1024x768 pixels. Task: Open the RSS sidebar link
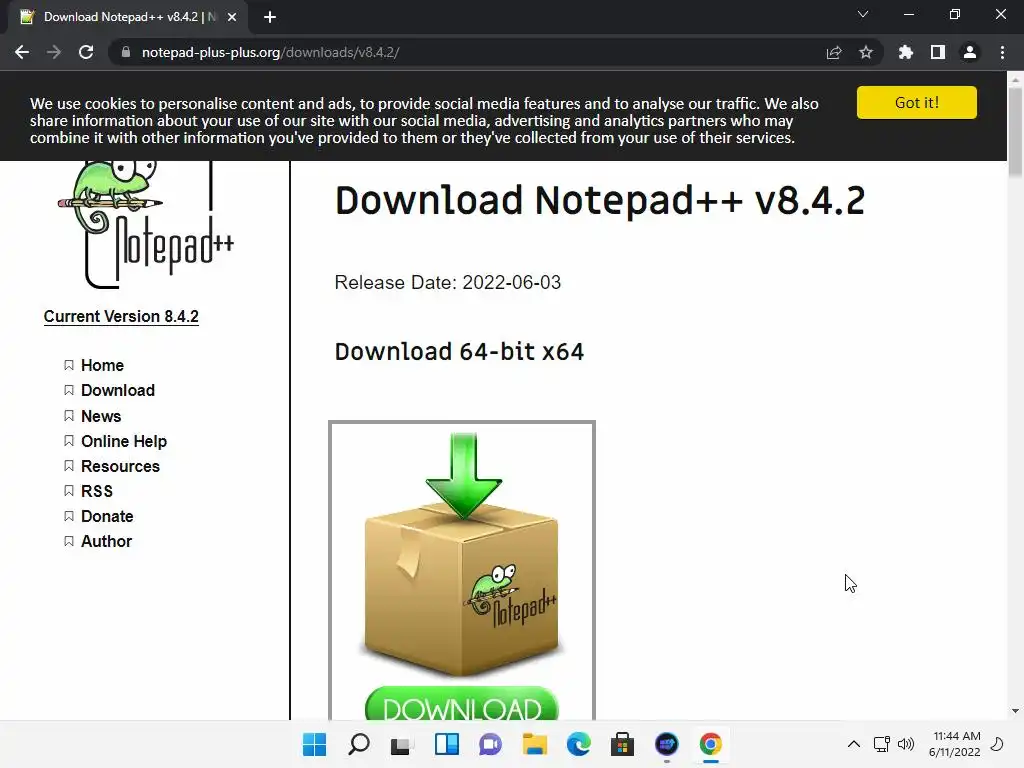[x=97, y=491]
